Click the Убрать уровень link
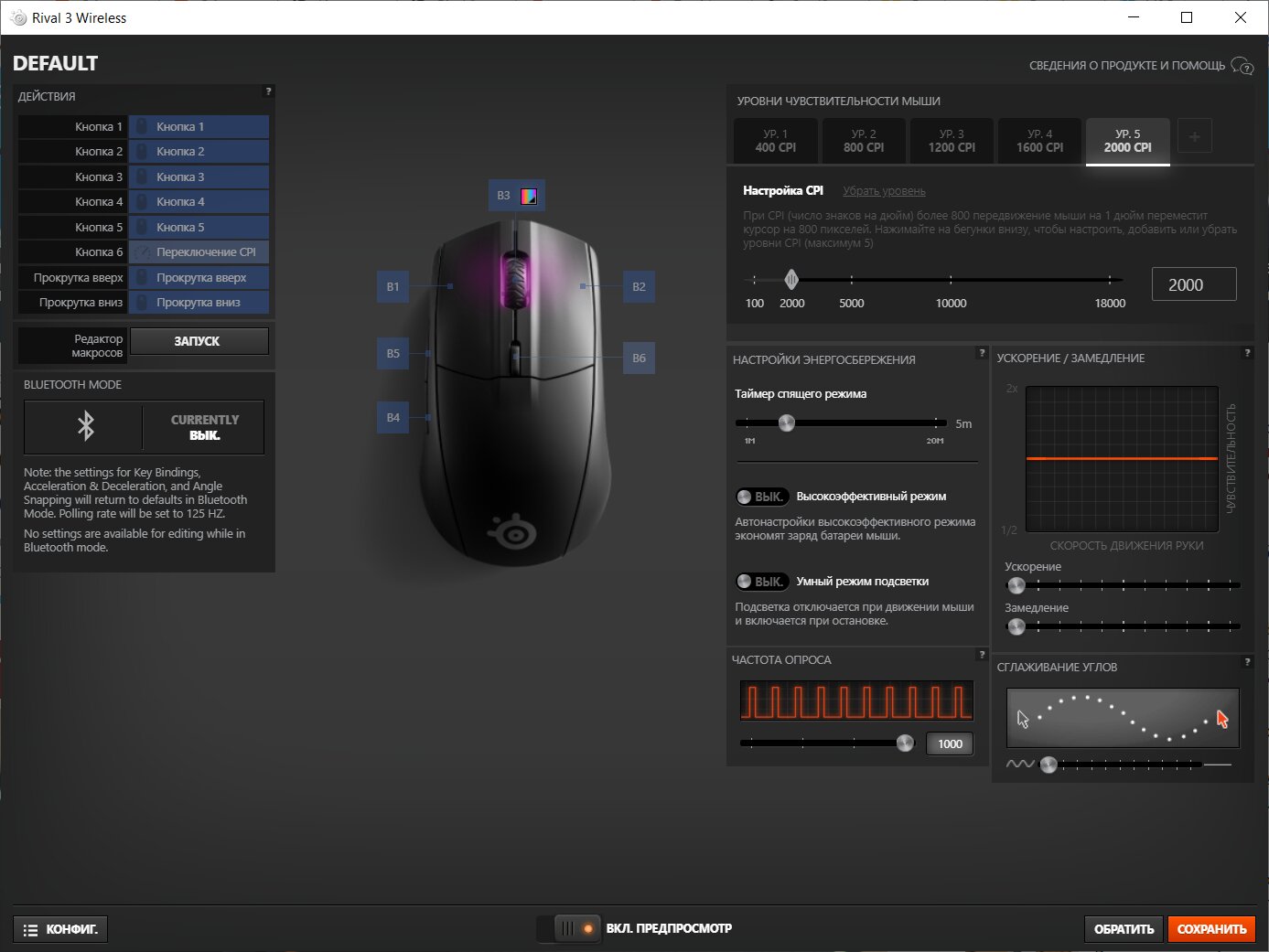 [x=884, y=191]
